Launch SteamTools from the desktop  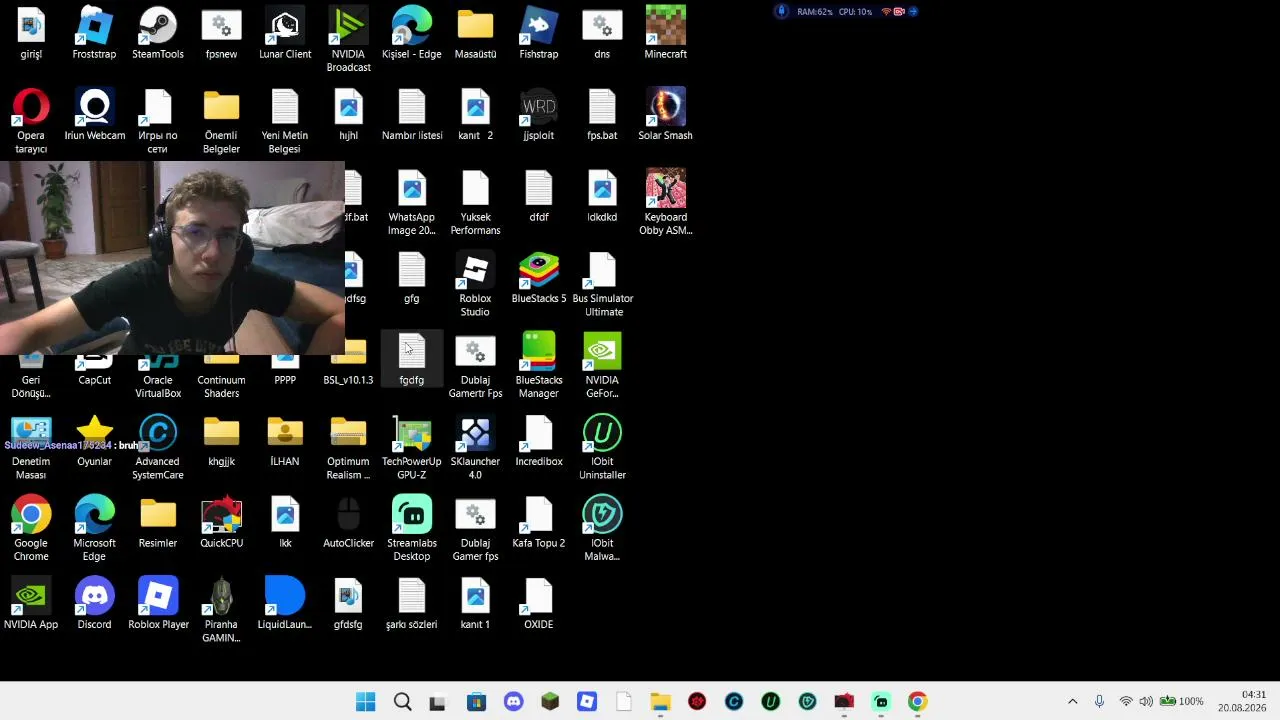point(158,33)
